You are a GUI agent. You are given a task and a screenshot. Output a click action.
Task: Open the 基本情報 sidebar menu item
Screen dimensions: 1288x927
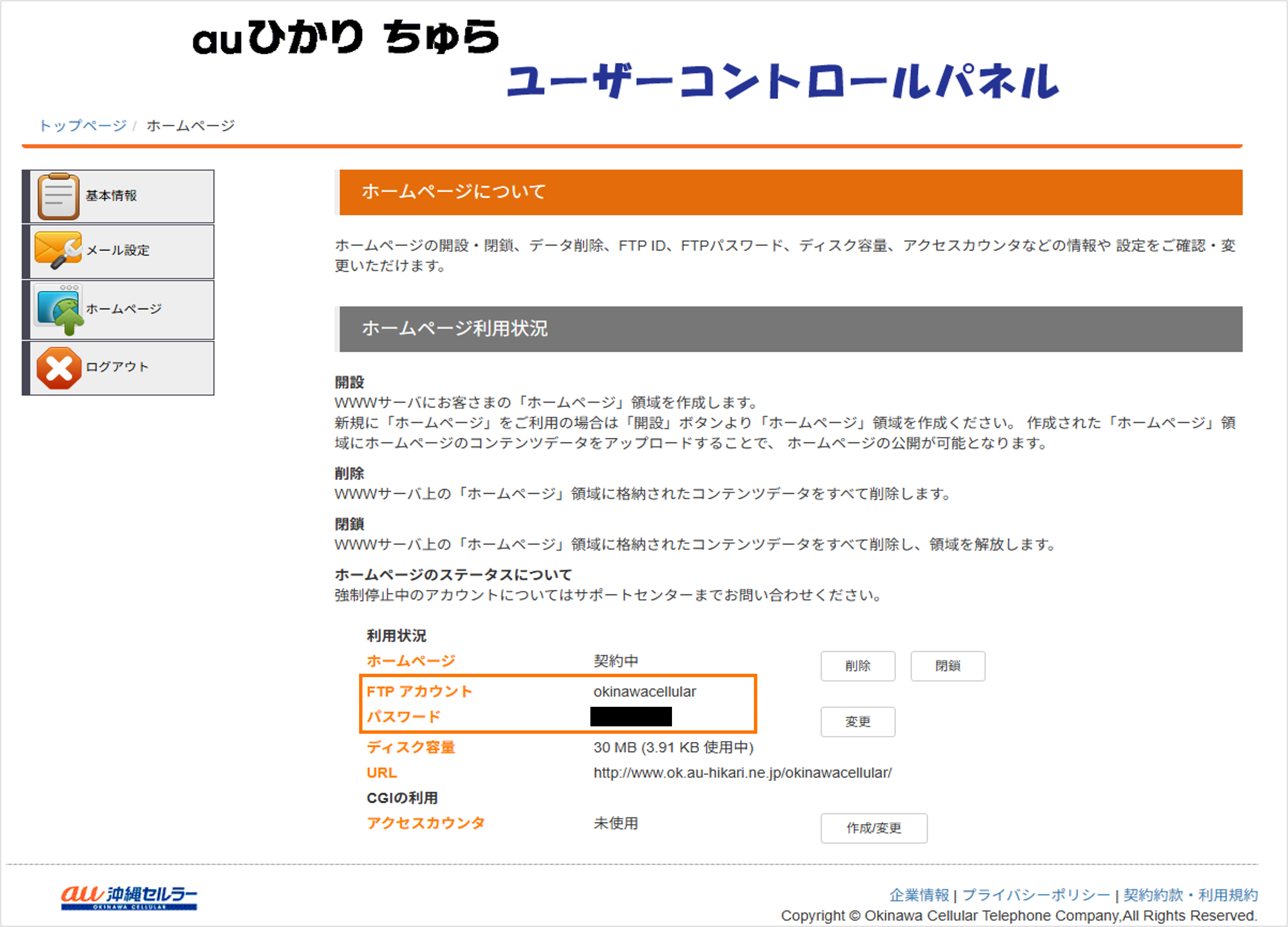[x=118, y=197]
